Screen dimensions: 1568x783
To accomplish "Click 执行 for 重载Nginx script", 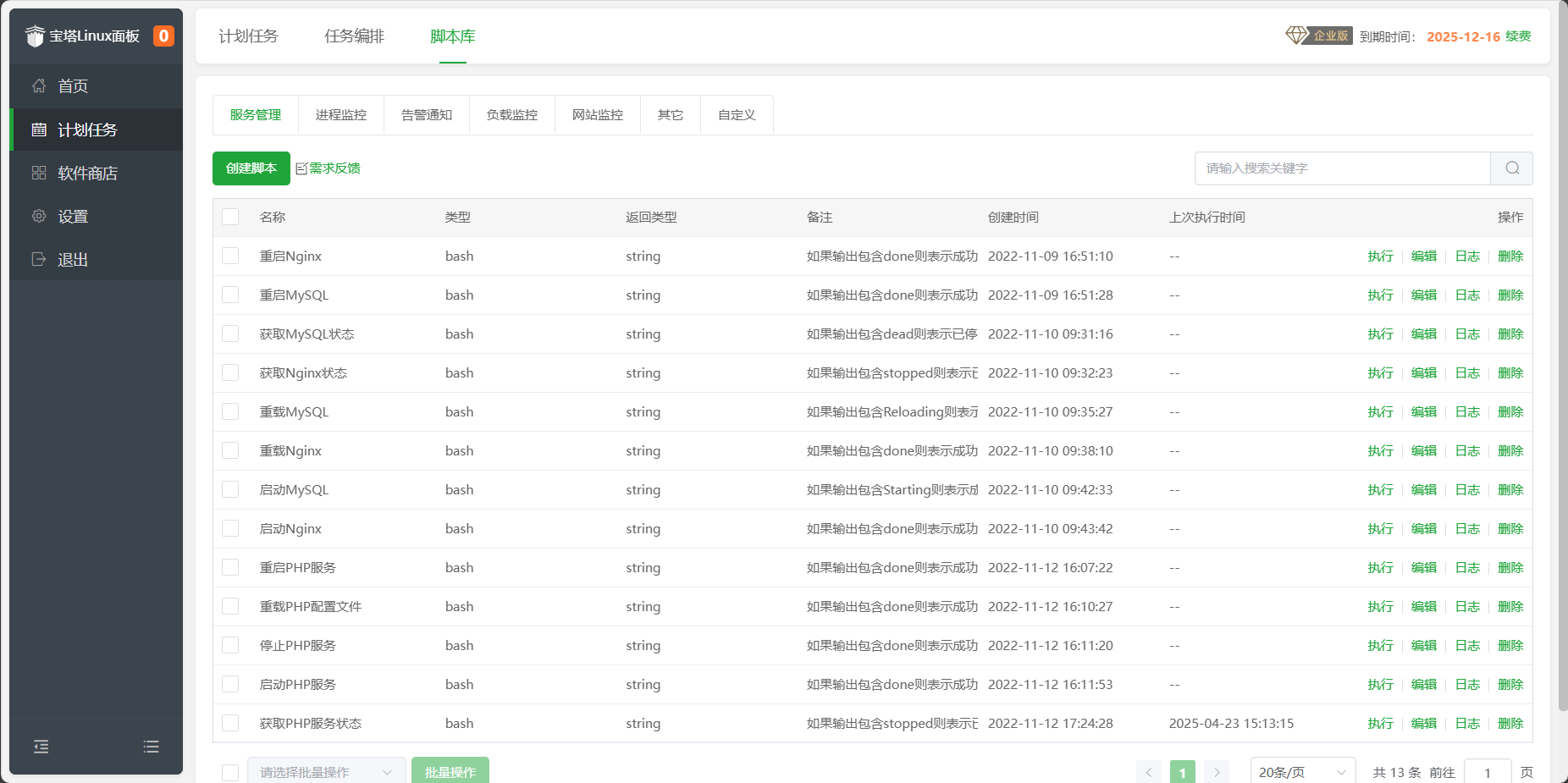I will click(x=1380, y=450).
